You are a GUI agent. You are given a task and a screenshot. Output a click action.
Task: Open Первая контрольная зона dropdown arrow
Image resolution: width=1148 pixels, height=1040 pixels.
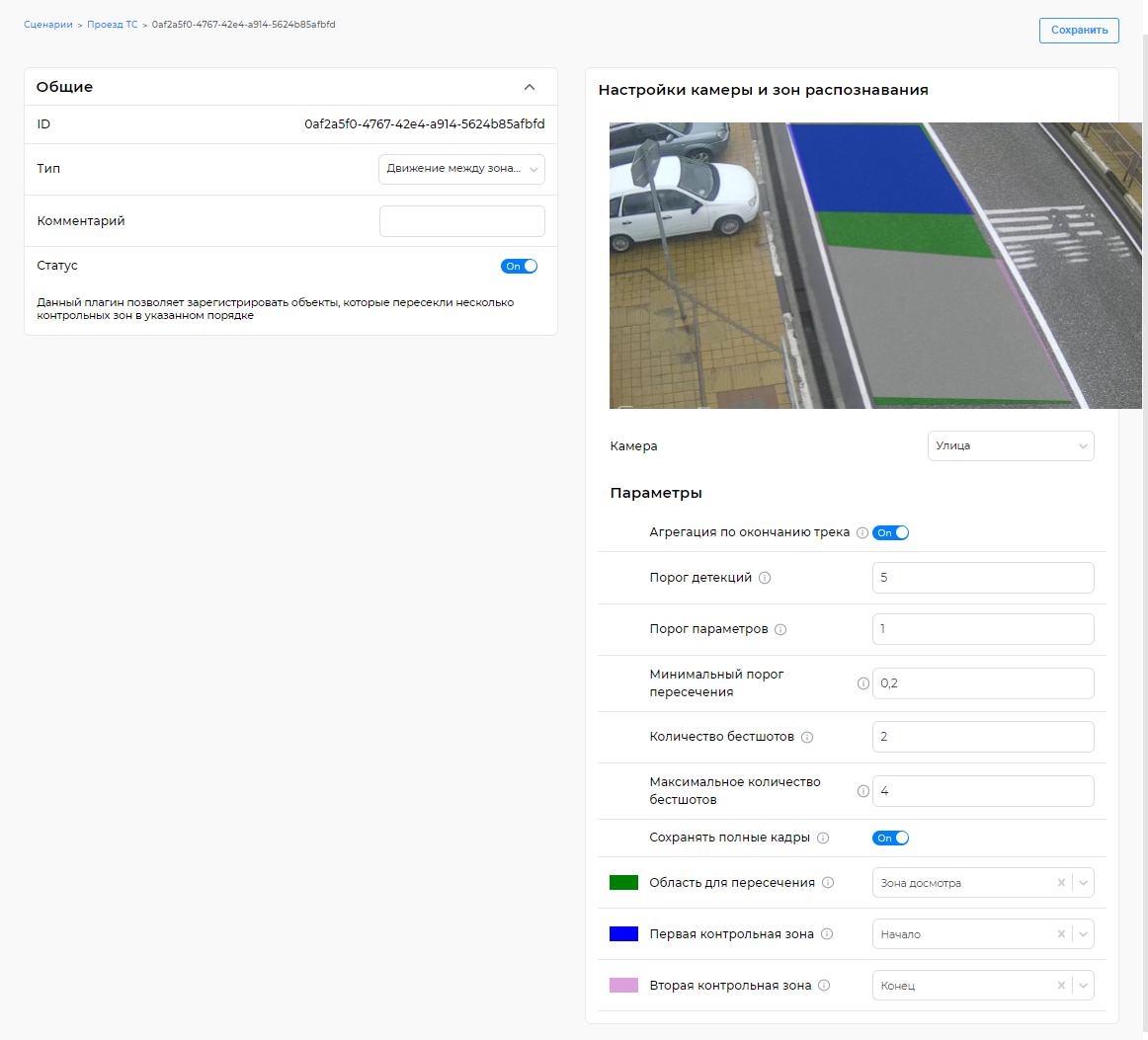pyautogui.click(x=1083, y=934)
